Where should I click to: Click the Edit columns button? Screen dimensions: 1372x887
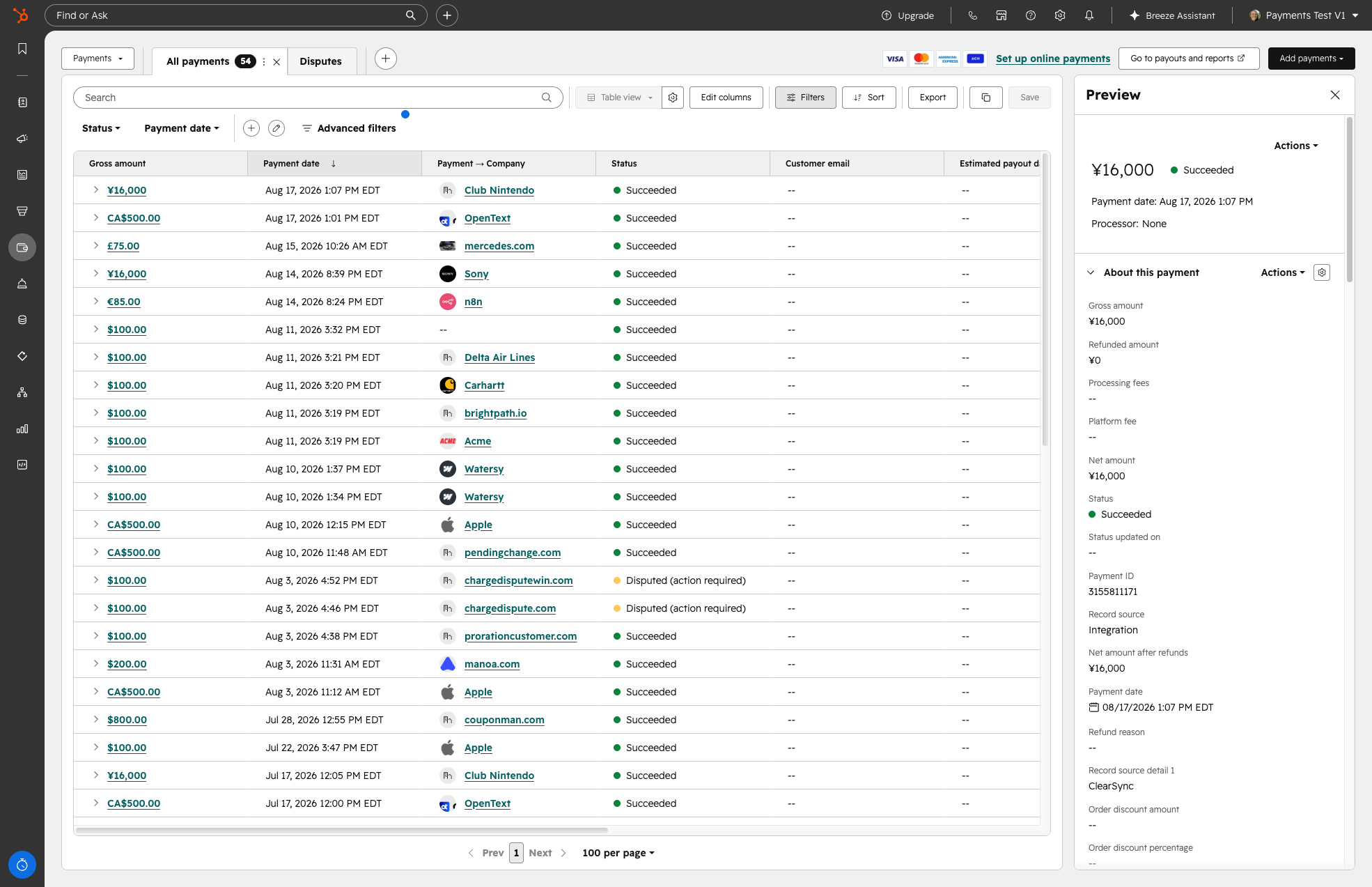726,98
